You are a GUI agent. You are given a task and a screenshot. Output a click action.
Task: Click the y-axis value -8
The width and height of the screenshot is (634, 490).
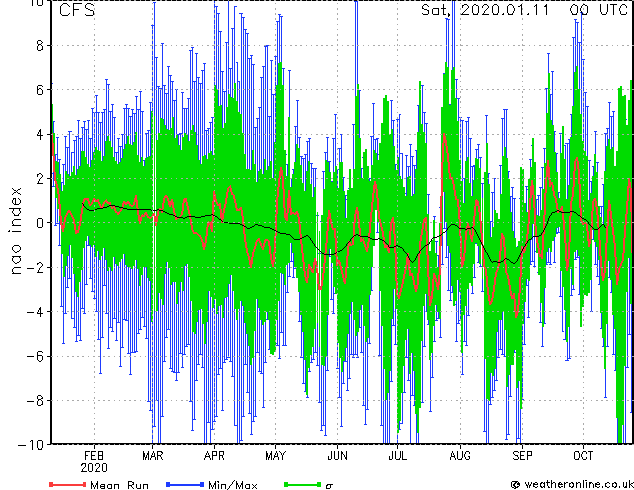(35, 401)
